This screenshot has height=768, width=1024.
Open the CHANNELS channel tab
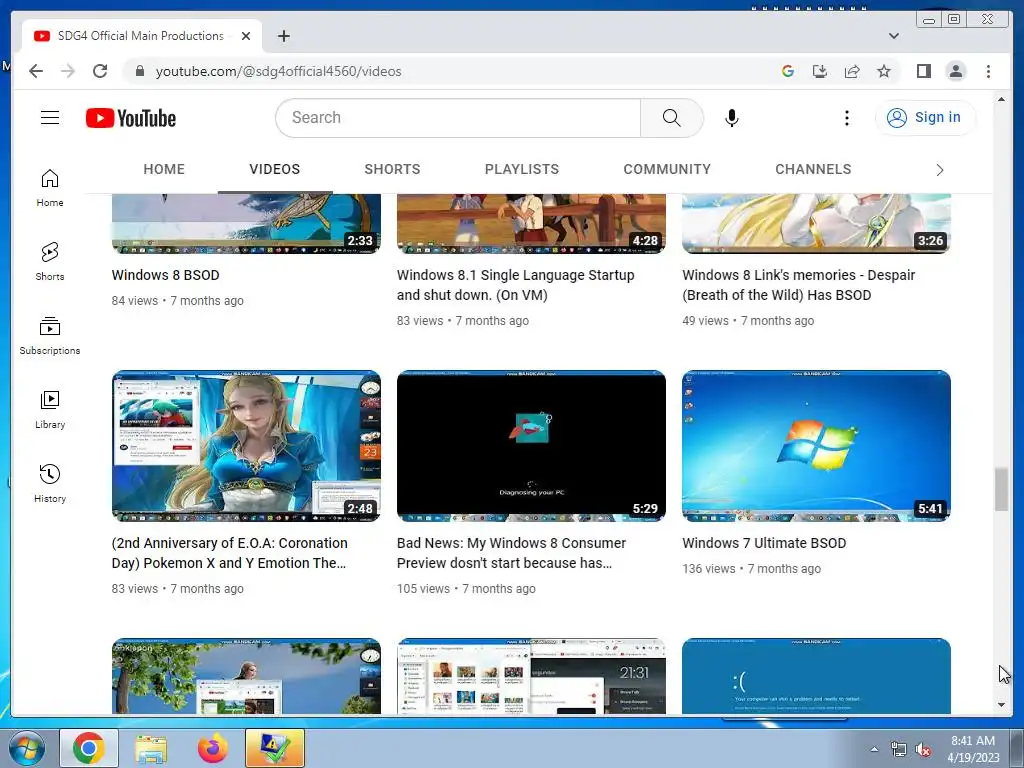click(x=813, y=169)
